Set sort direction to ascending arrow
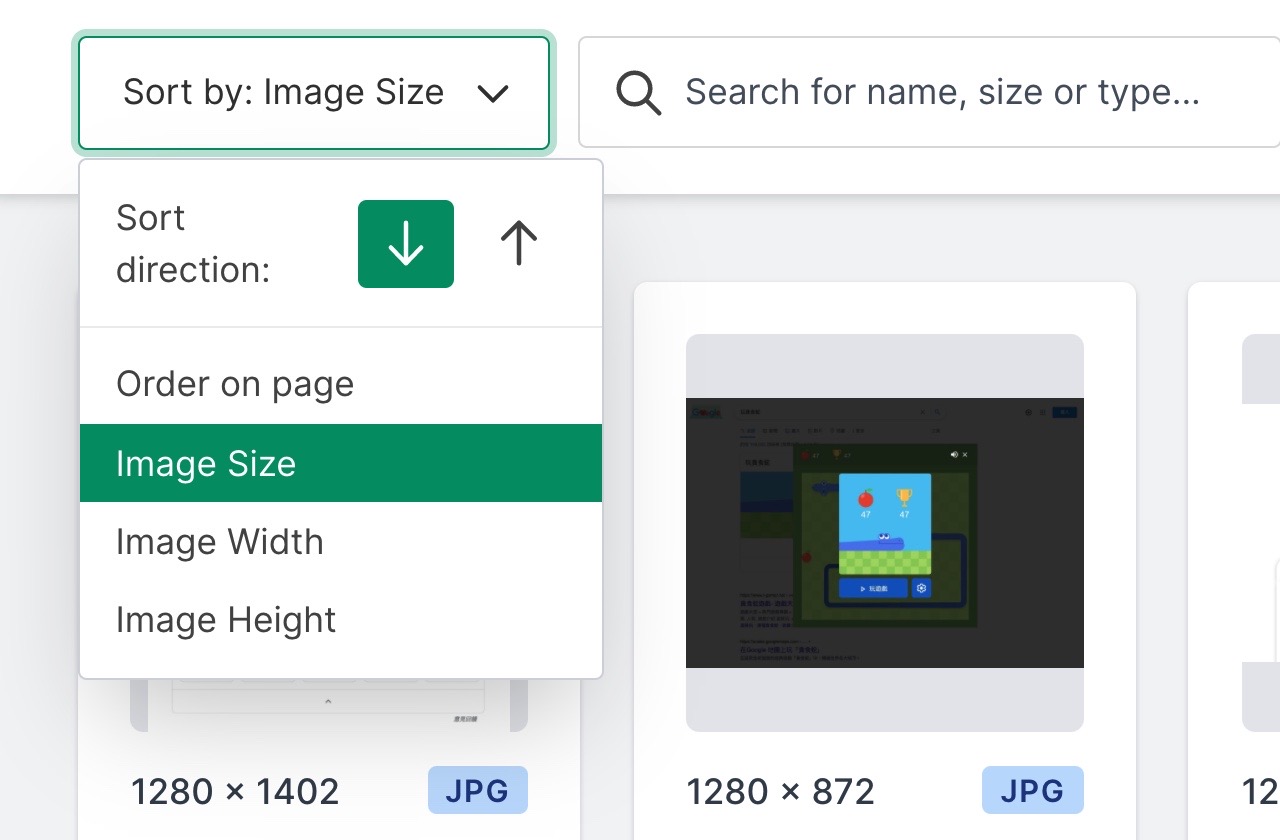The width and height of the screenshot is (1280, 840). pos(519,244)
